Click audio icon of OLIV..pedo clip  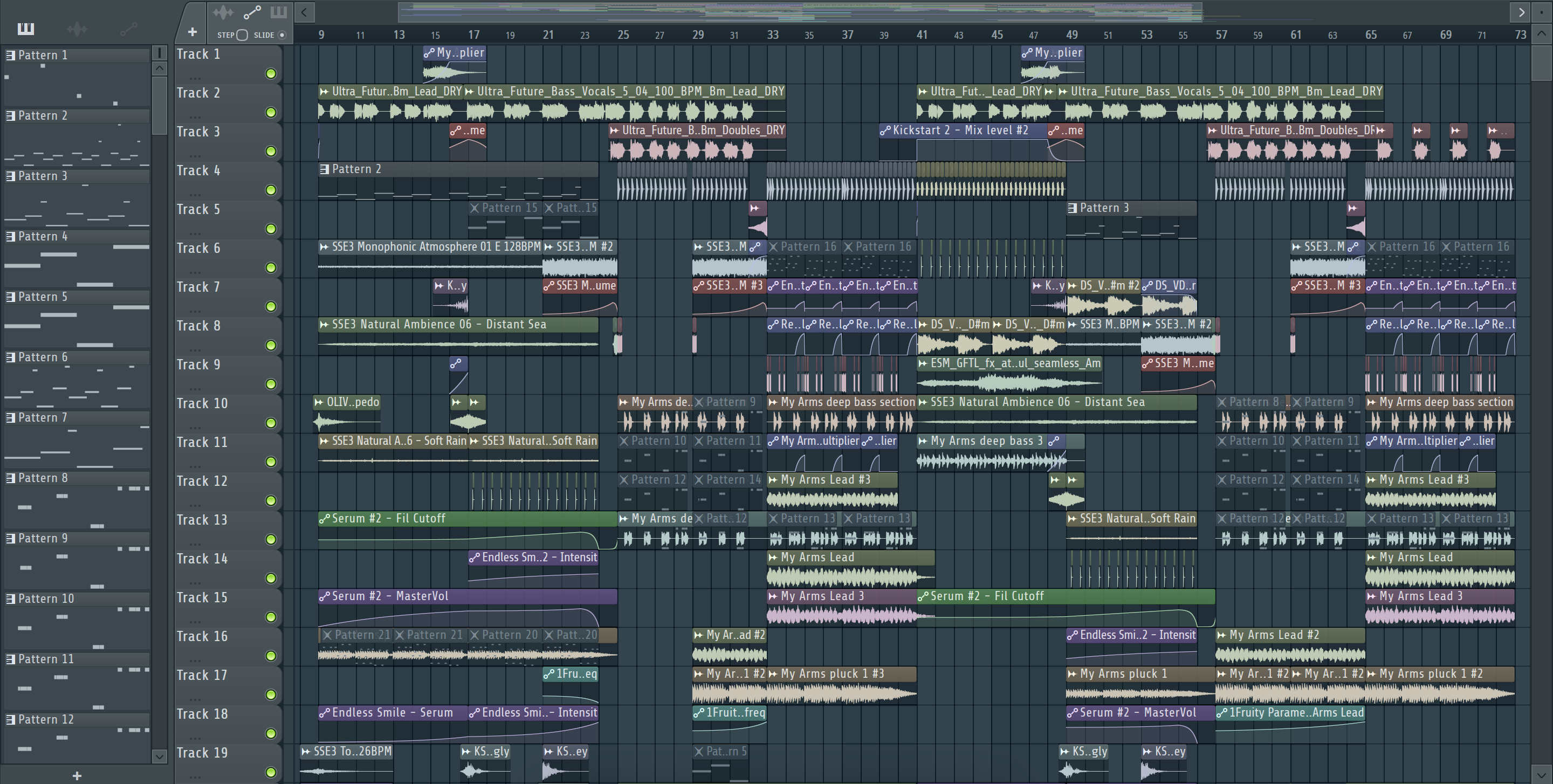319,403
